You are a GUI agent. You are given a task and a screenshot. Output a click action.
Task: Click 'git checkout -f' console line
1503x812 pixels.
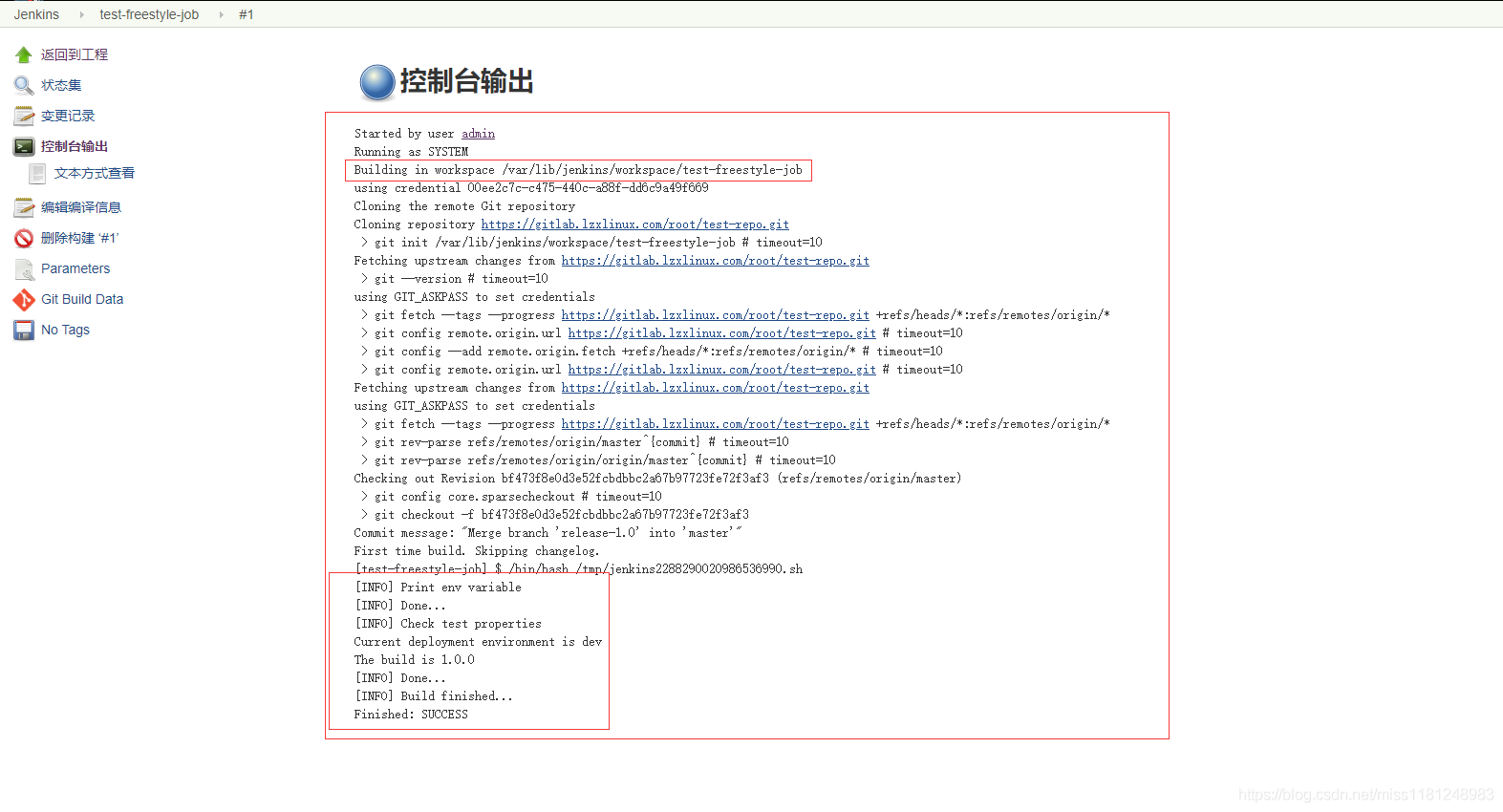coord(555,515)
